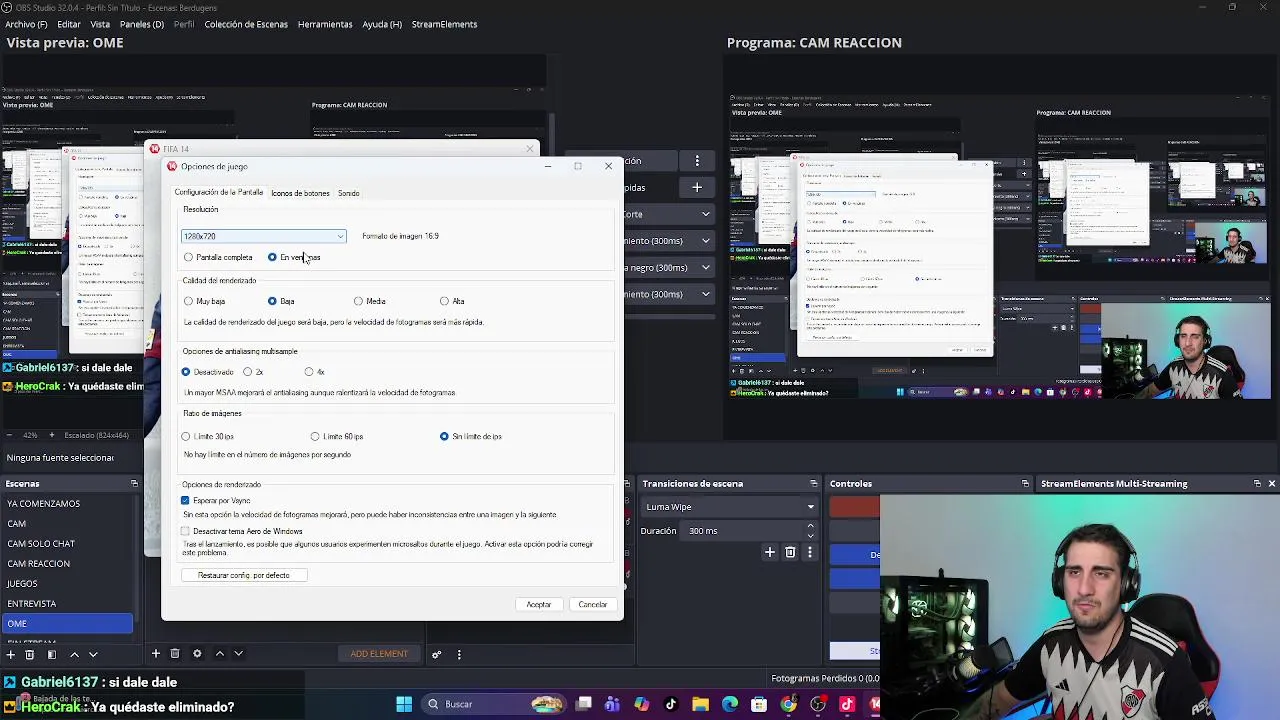Viewport: 1280px width, 720px height.
Task: Undock the Transiciones de escena panel
Action: (x=814, y=484)
